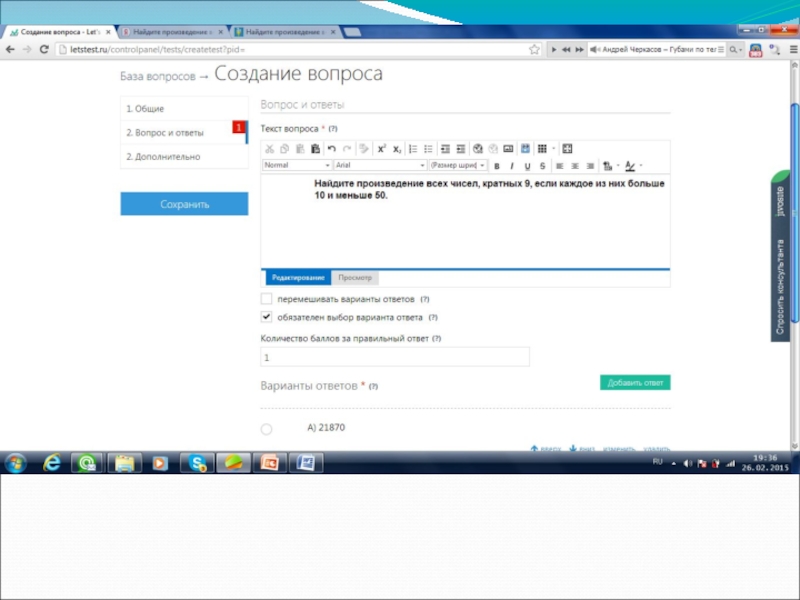Image resolution: width=800 pixels, height=600 pixels.
Task: Open the font color dropdown
Action: coord(641,166)
